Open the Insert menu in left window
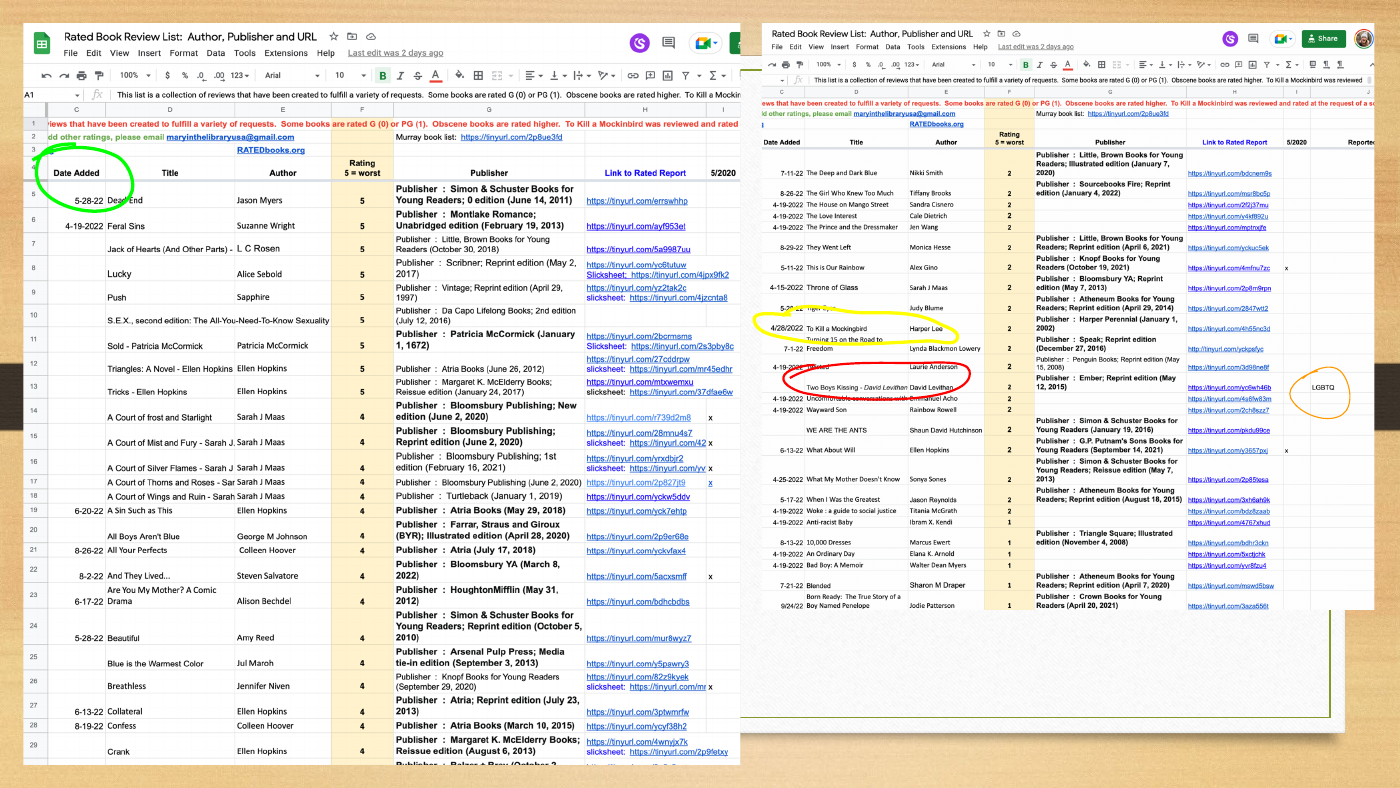The width and height of the screenshot is (1400, 788). pos(149,53)
